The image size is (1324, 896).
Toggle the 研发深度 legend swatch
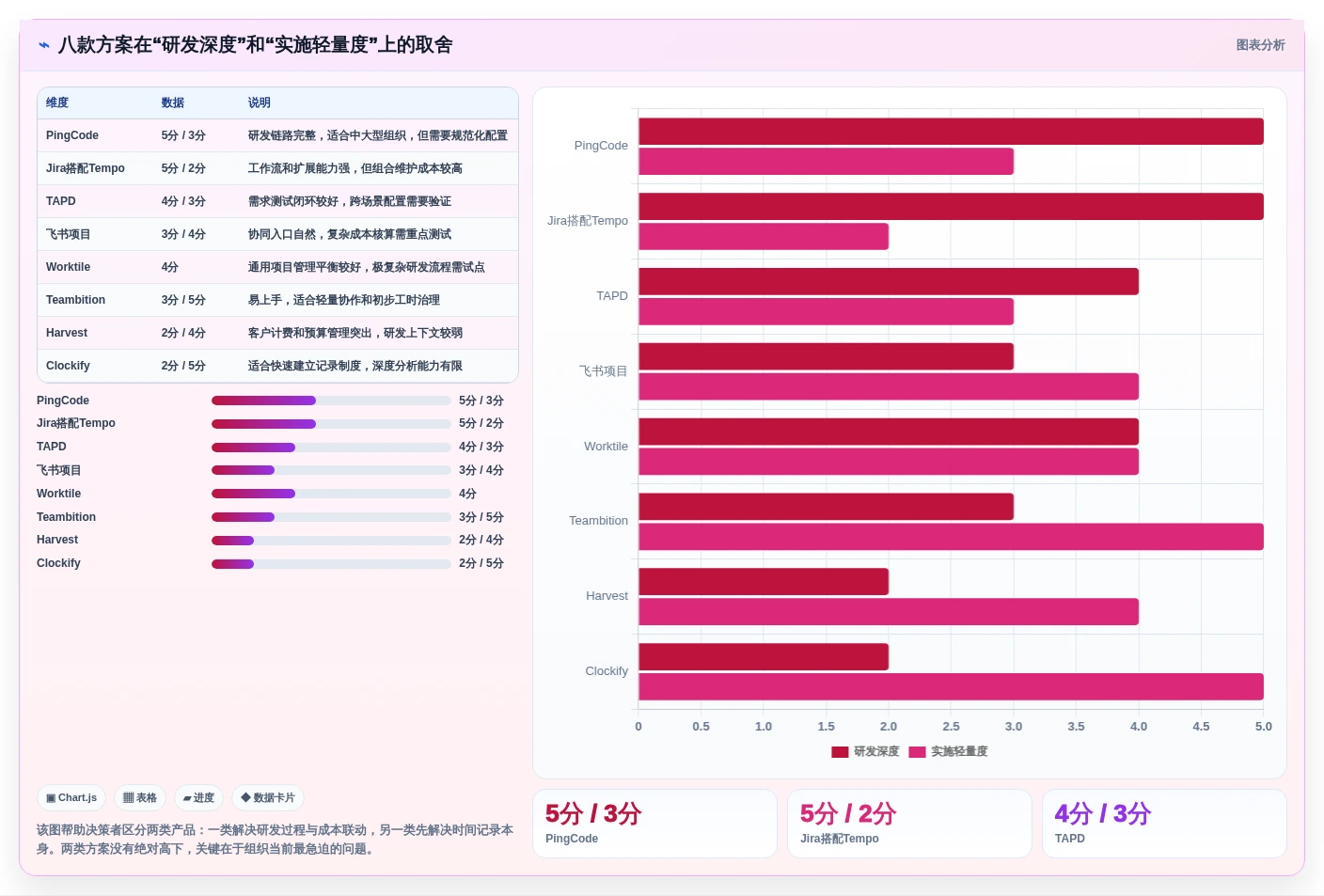click(840, 752)
